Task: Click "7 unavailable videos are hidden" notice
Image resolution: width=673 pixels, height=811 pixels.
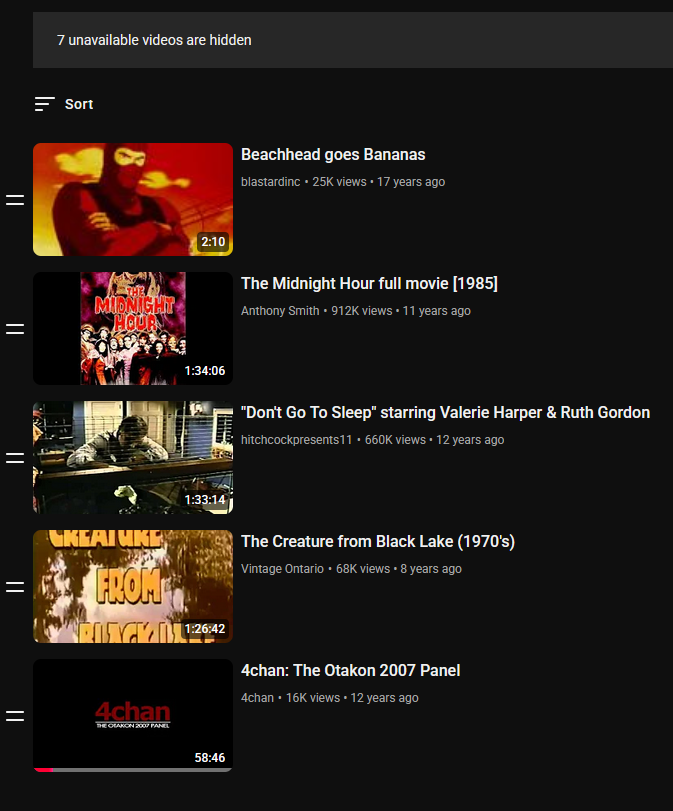Action: coord(154,40)
